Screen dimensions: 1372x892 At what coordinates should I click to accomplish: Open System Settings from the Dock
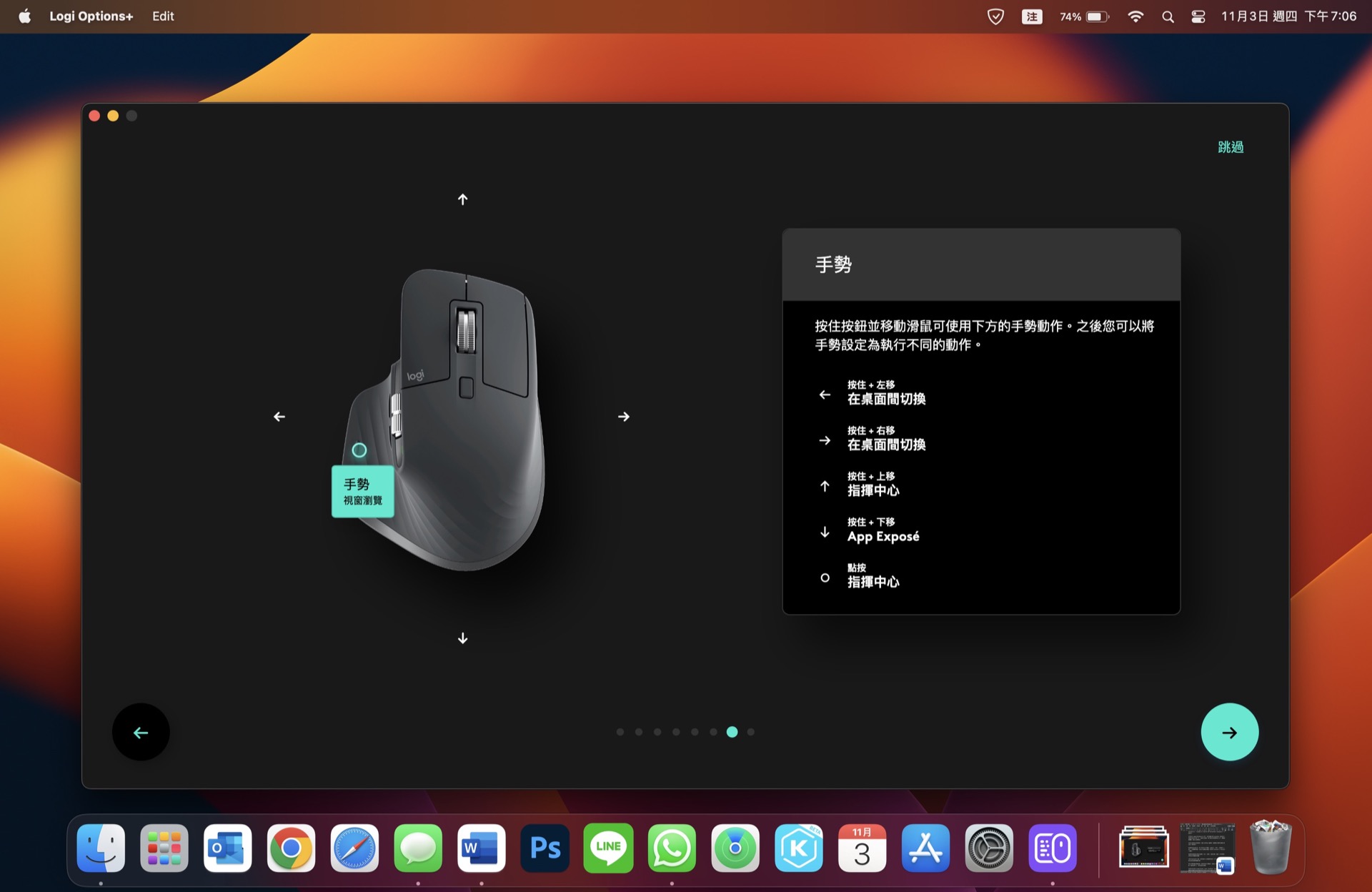tap(989, 848)
